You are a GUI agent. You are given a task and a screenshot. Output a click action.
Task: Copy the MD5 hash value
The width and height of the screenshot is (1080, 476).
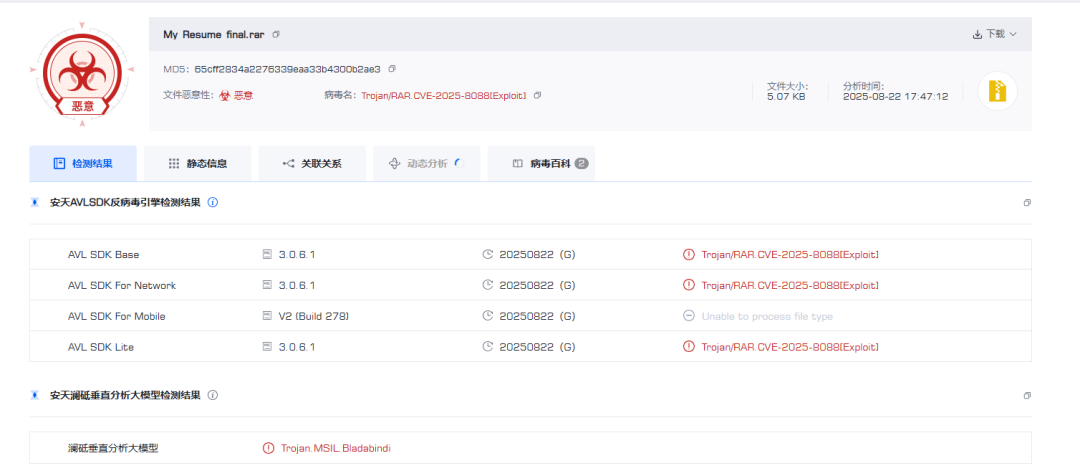click(392, 69)
